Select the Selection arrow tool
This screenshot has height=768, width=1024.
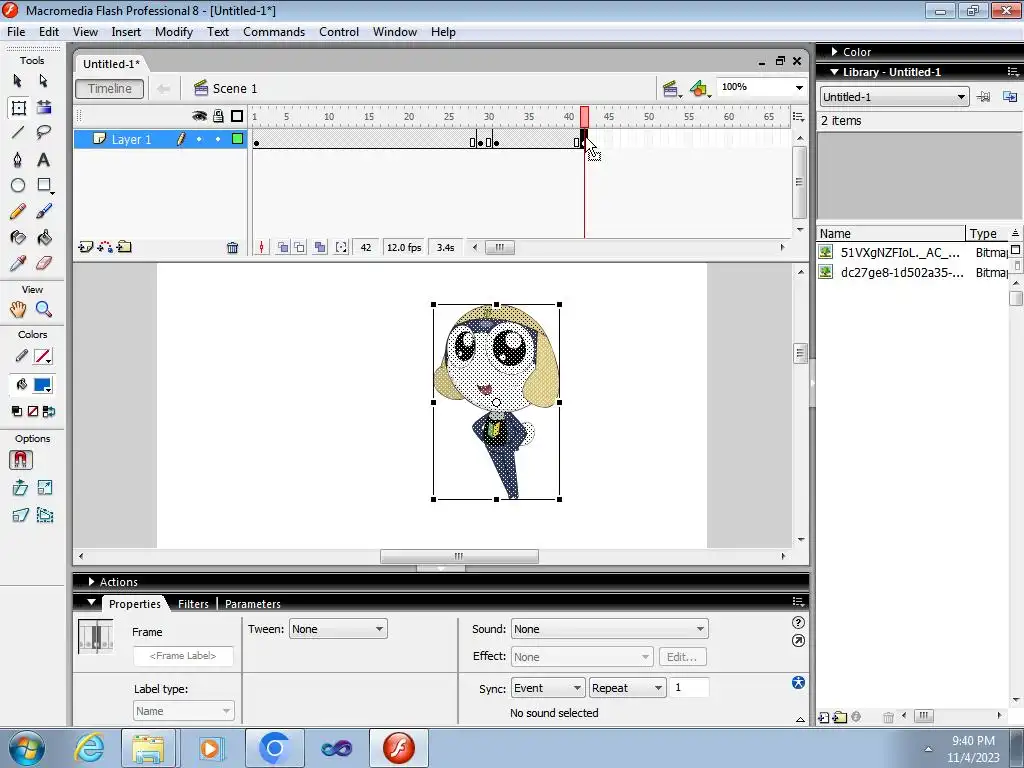(18, 81)
